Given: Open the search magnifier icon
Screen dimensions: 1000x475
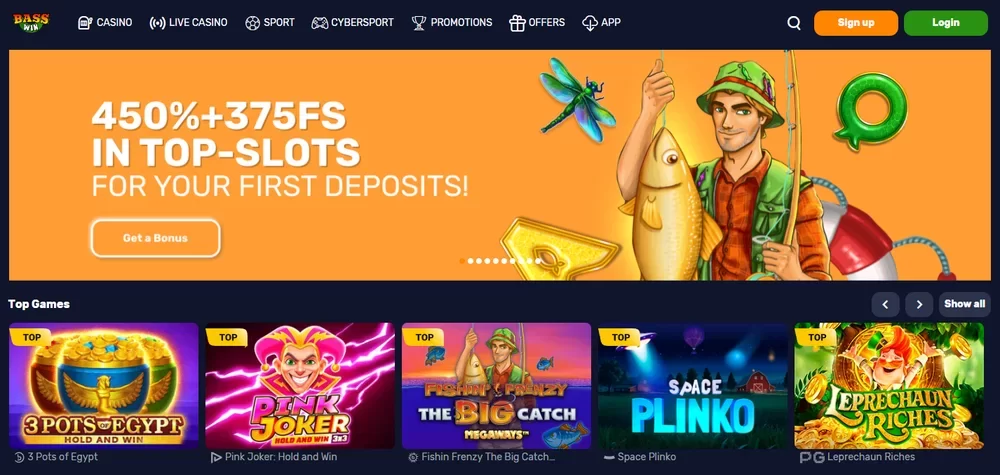Looking at the screenshot, I should (794, 23).
